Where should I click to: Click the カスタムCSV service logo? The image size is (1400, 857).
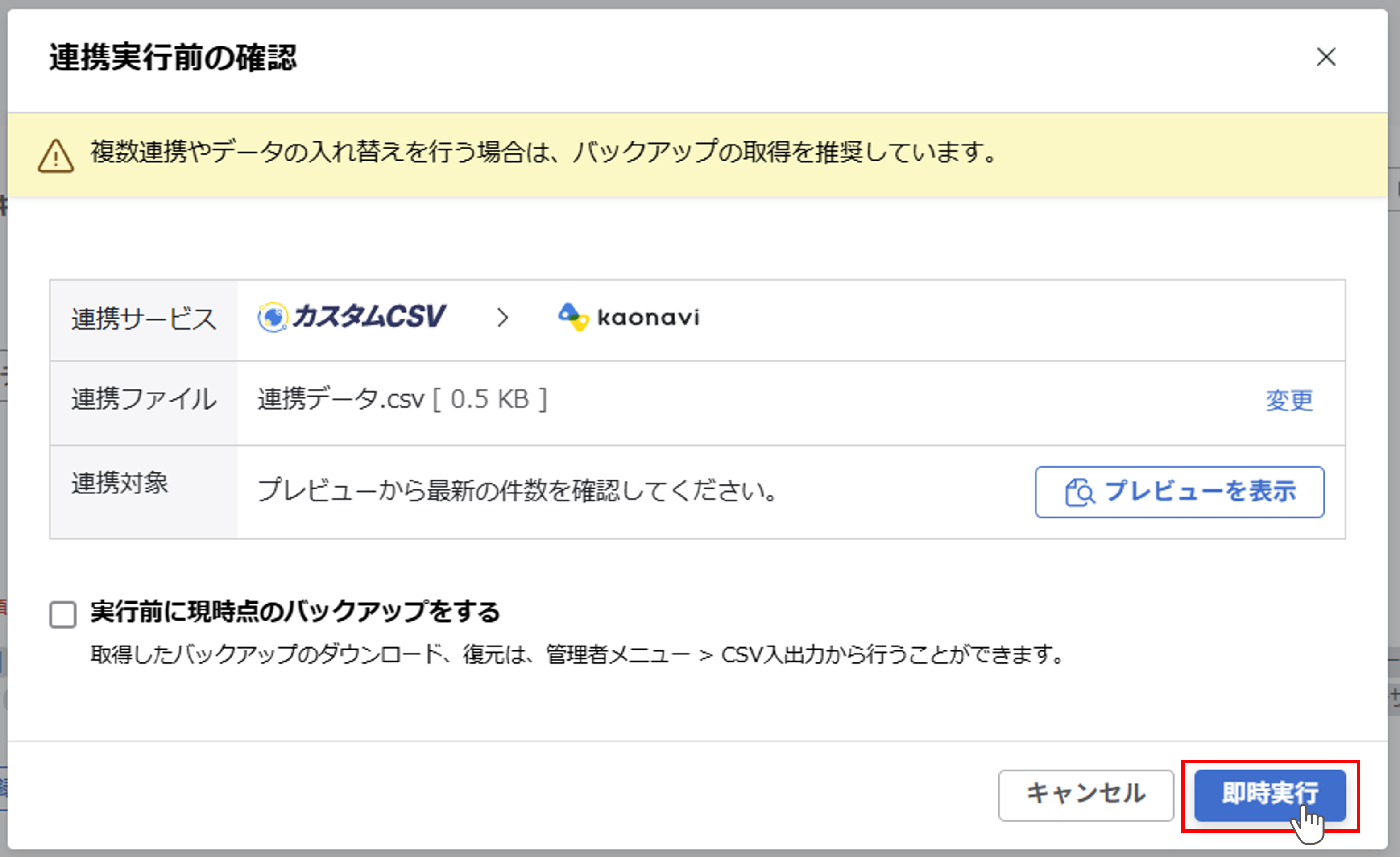click(352, 317)
